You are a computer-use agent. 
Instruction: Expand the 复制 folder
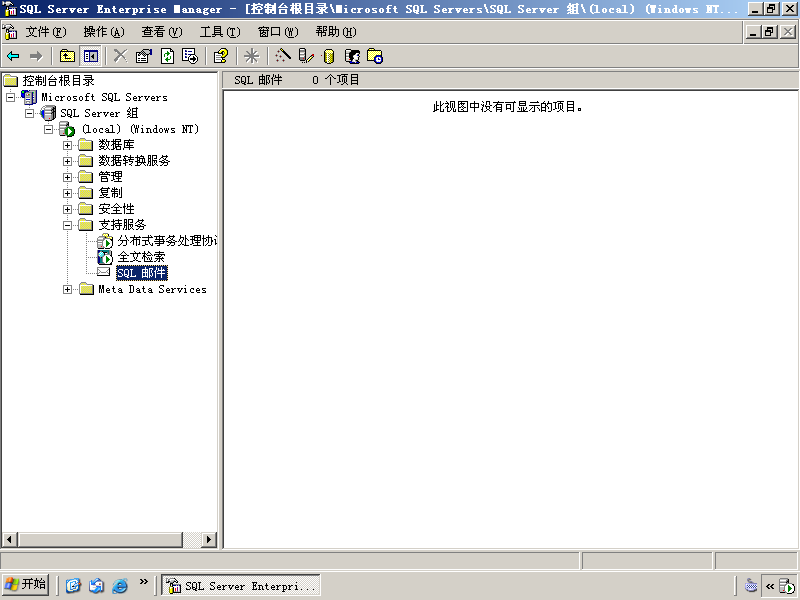click(x=67, y=193)
